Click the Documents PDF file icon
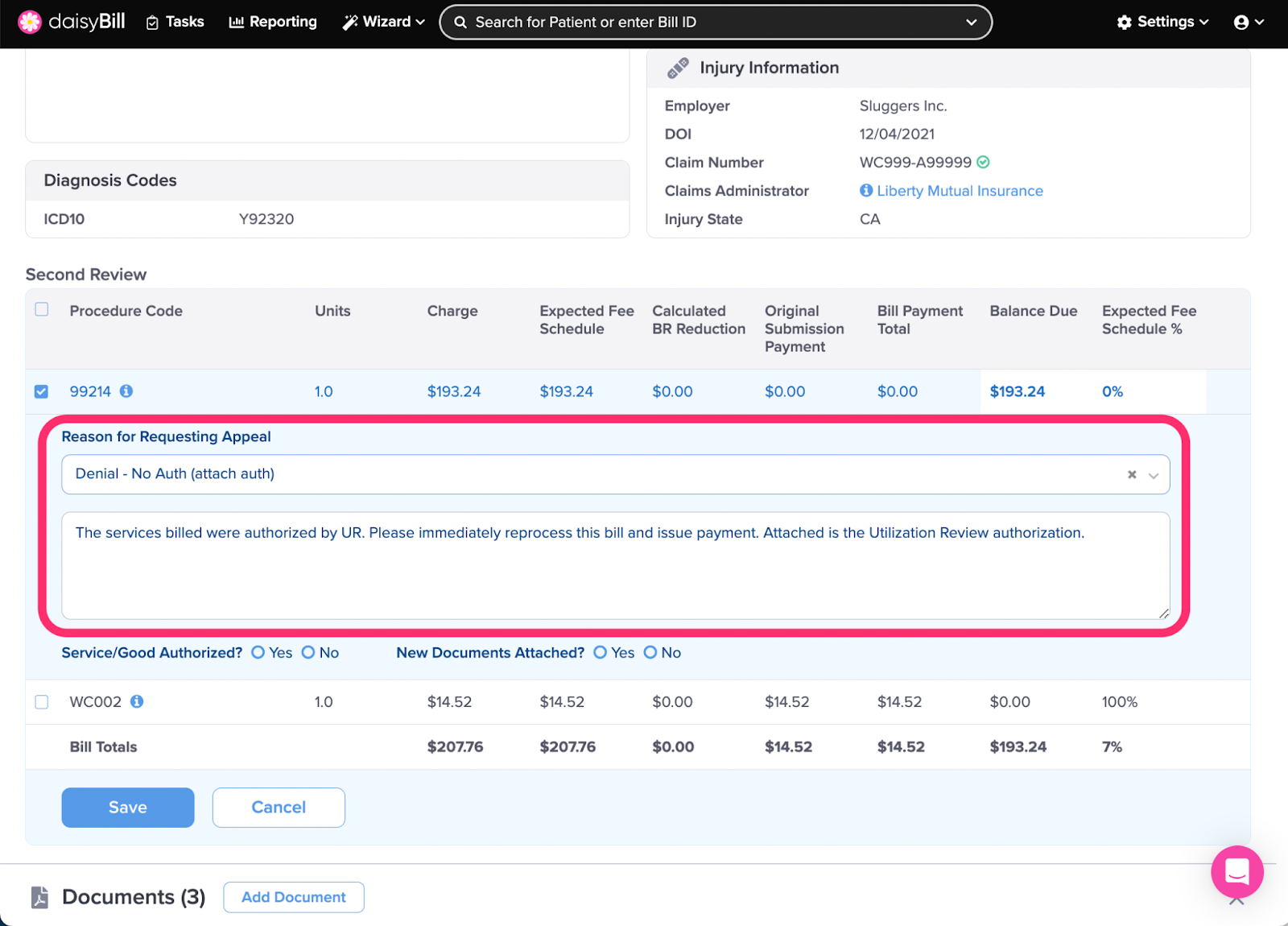The height and width of the screenshot is (926, 1288). (39, 897)
